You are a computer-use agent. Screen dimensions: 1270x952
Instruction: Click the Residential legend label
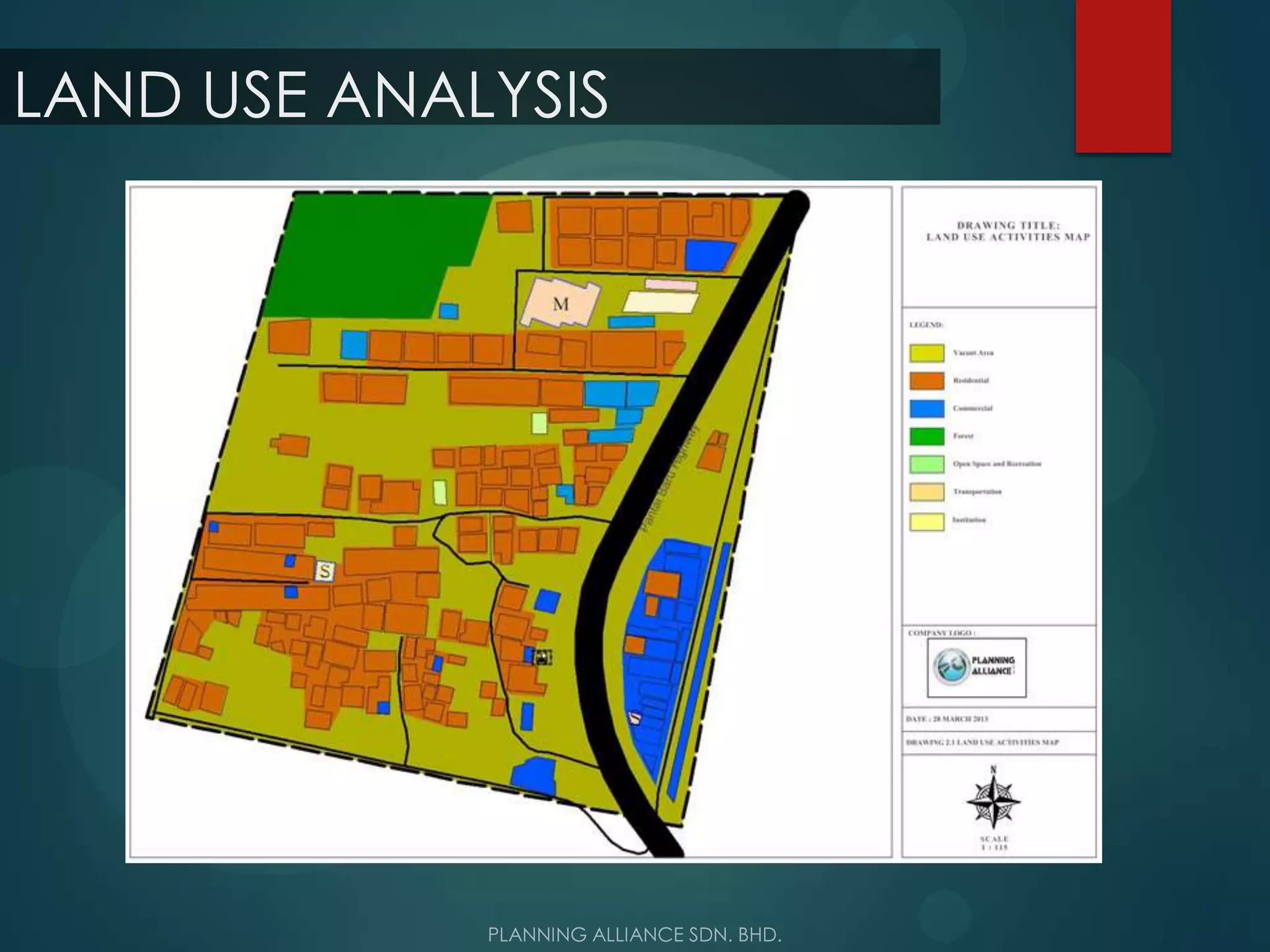pyautogui.click(x=970, y=381)
